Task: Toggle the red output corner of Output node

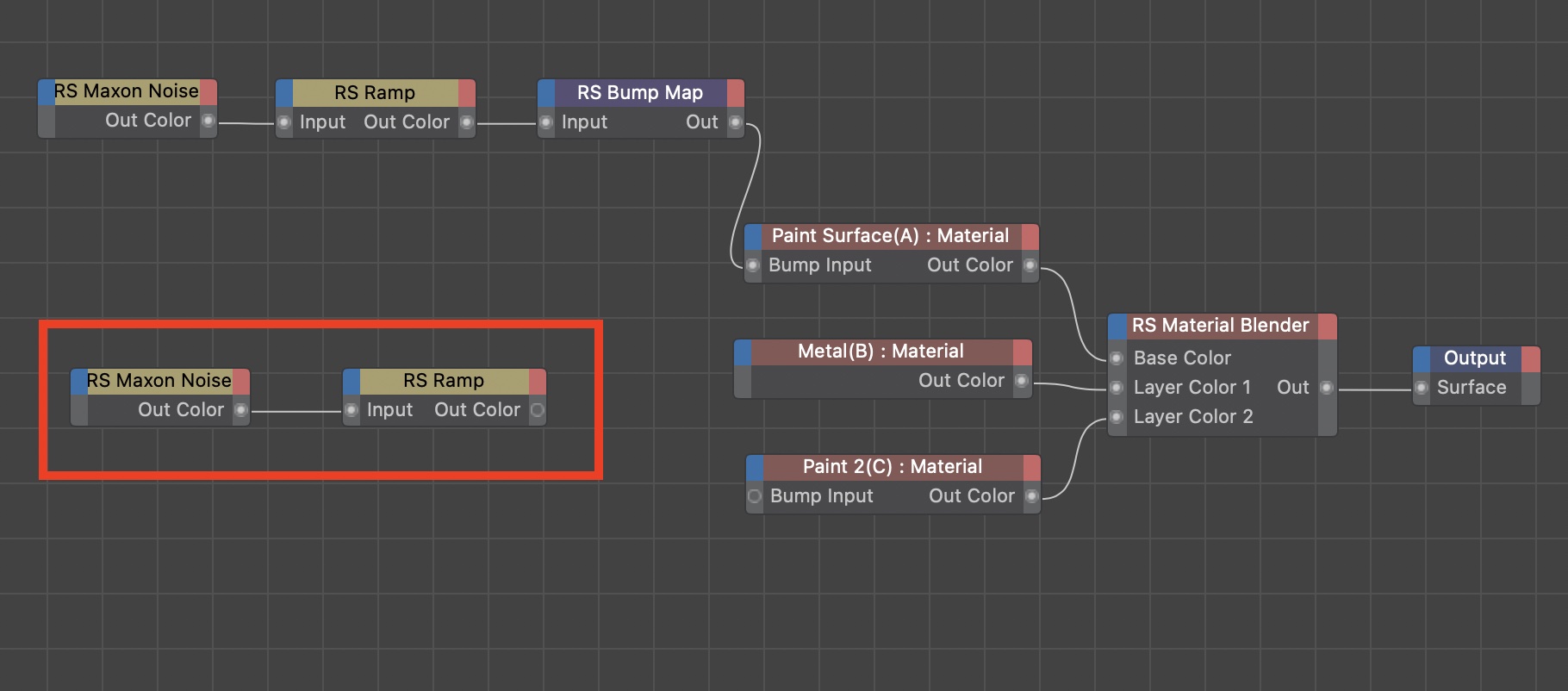Action: coord(1530,358)
